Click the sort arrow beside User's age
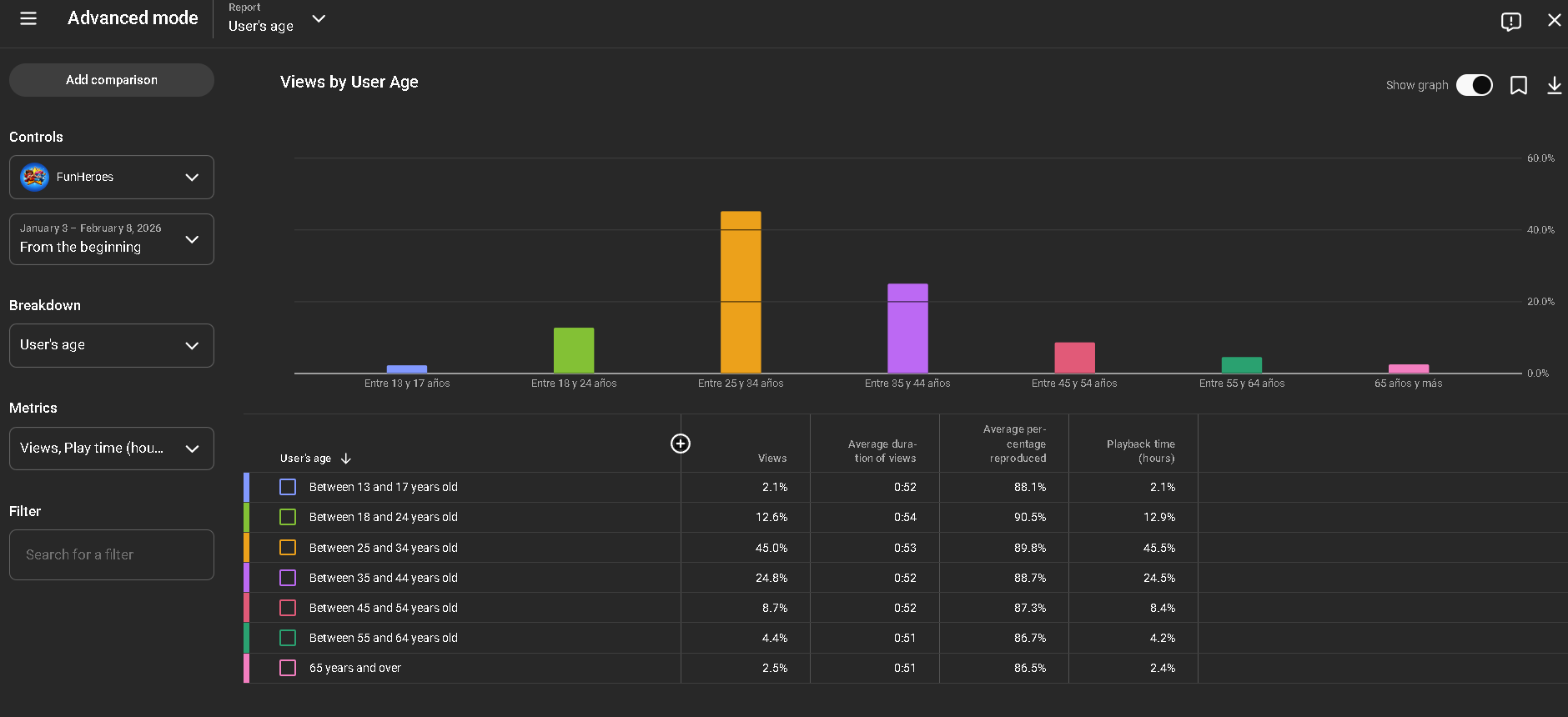 point(346,459)
